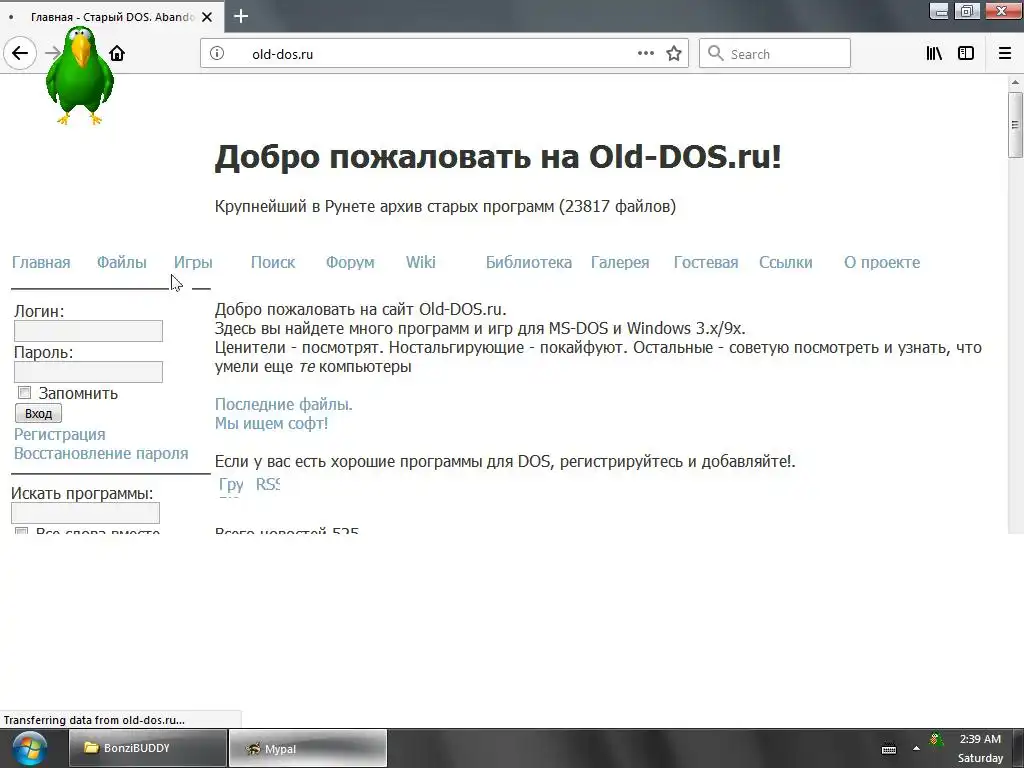Open the Ссылки menu link
This screenshot has height=768, width=1024.
(x=786, y=263)
